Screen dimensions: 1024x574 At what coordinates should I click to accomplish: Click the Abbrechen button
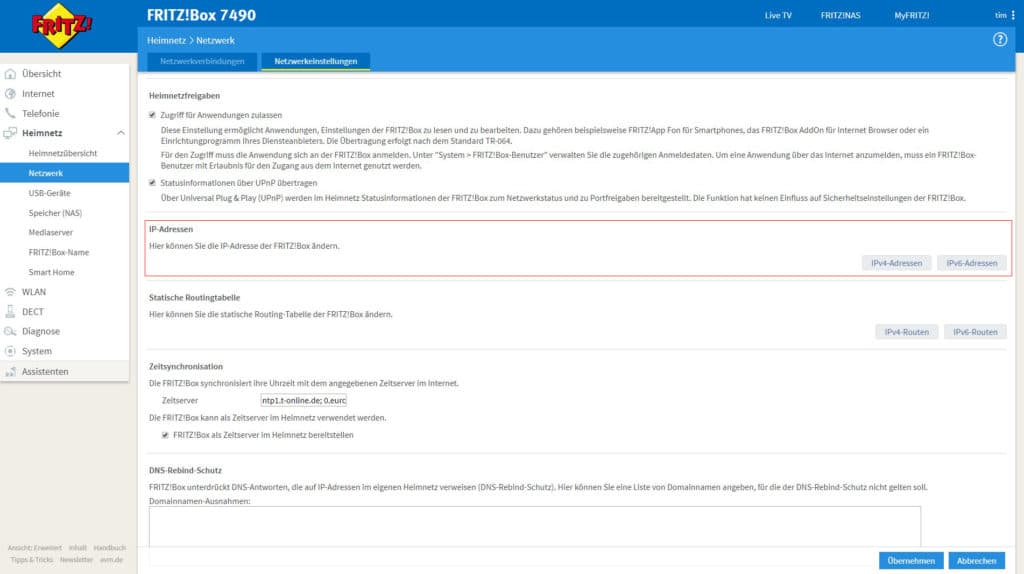tap(976, 560)
